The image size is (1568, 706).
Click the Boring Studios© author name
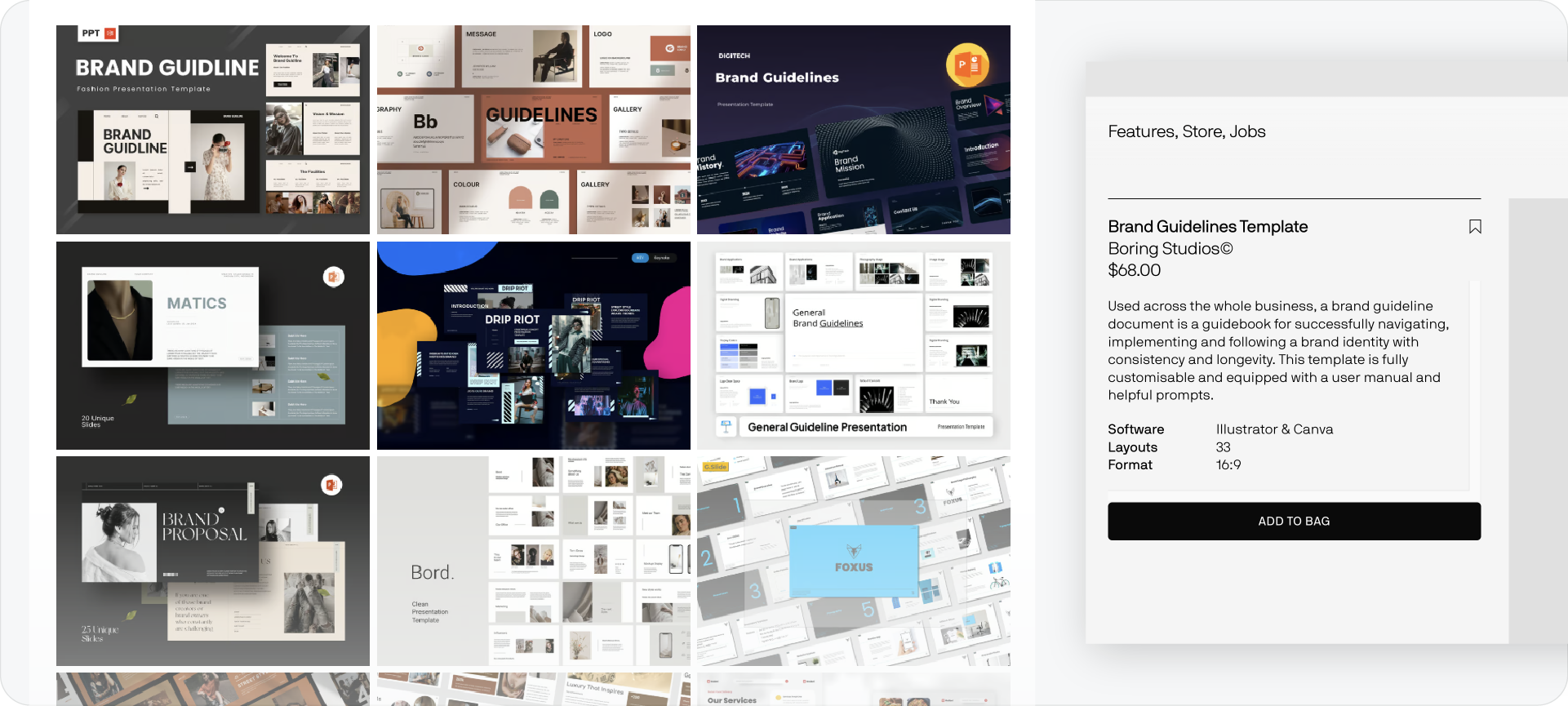click(1170, 249)
